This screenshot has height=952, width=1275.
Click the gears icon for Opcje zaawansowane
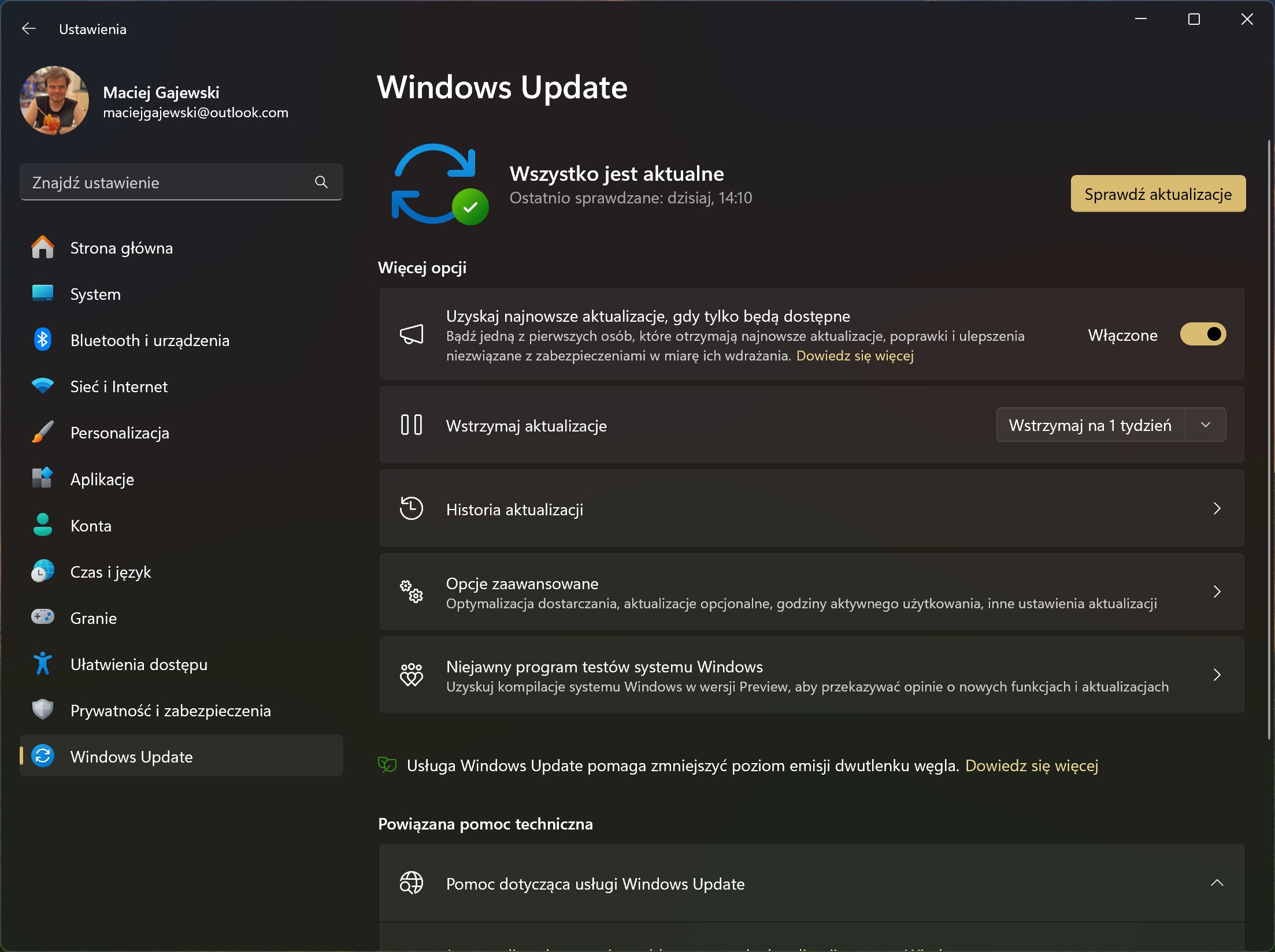(x=412, y=592)
